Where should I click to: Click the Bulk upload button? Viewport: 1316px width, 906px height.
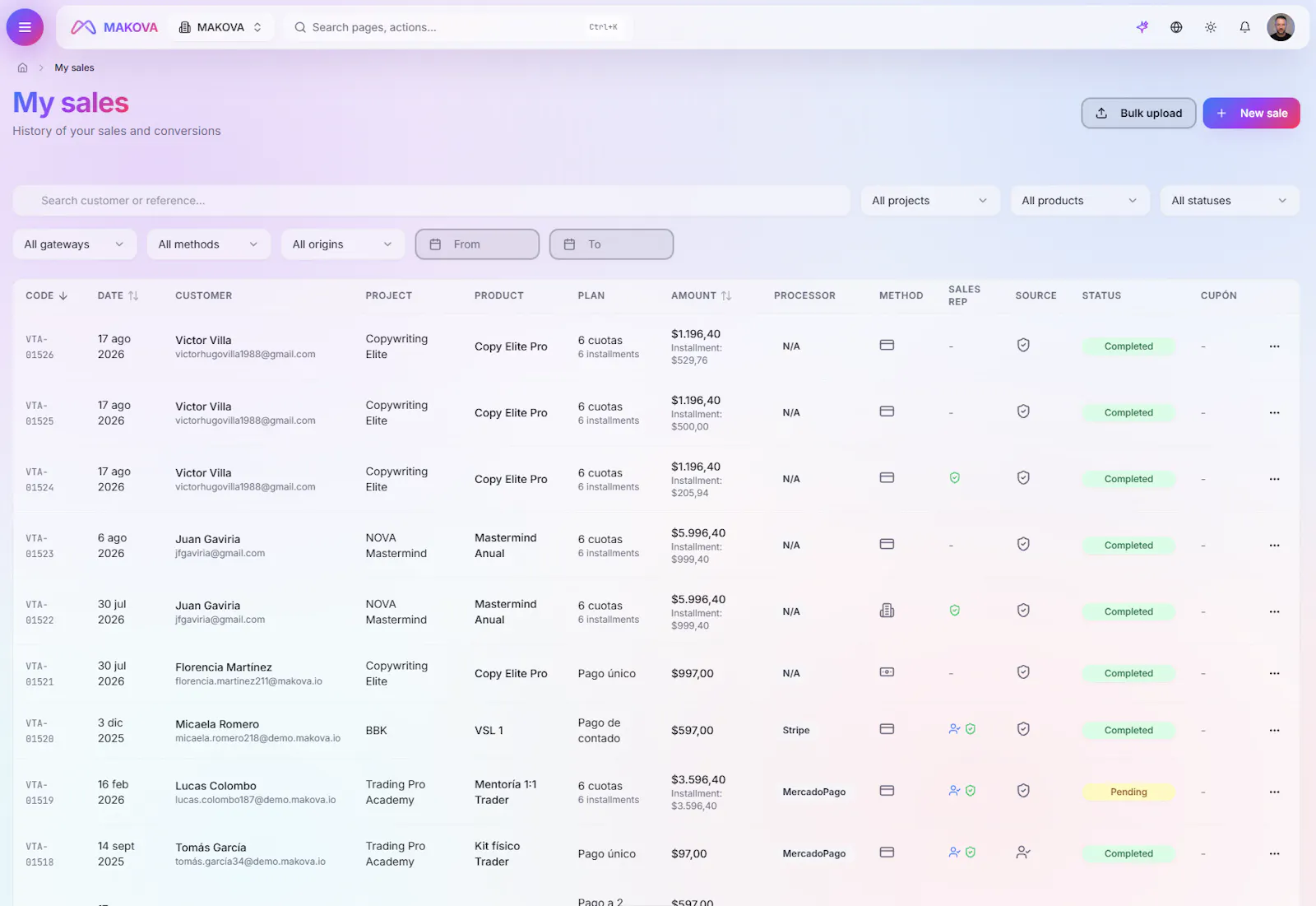(x=1138, y=114)
